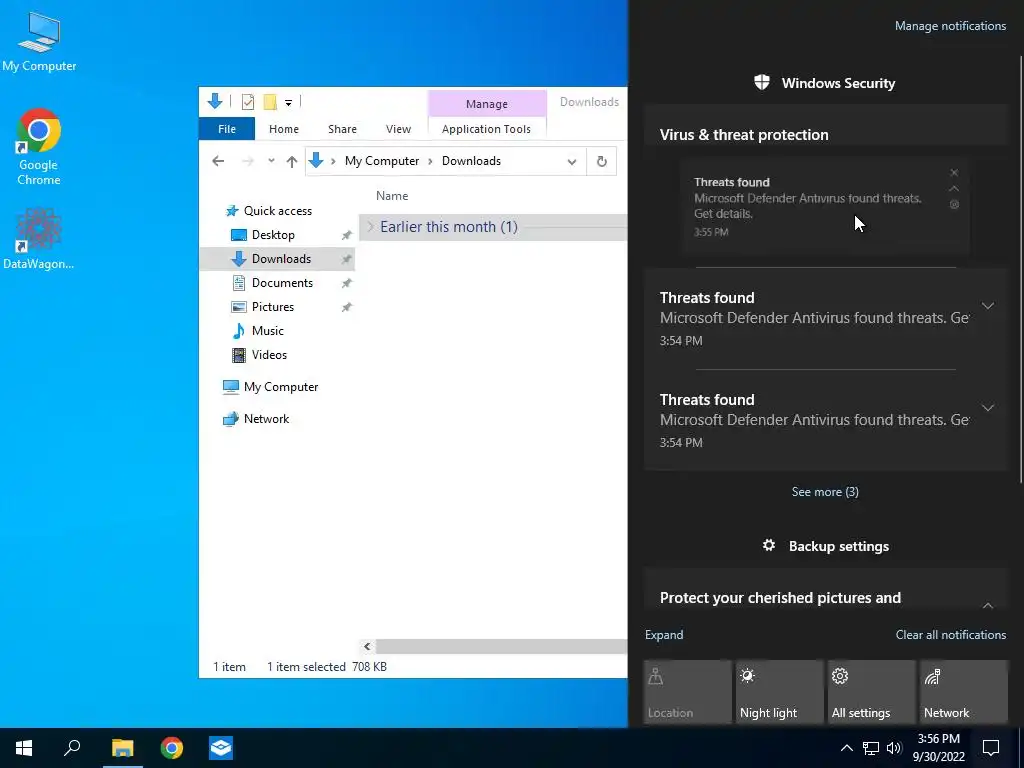Screen dimensions: 1024x768
Task: Open Chrome from the taskbar
Action: [172, 748]
